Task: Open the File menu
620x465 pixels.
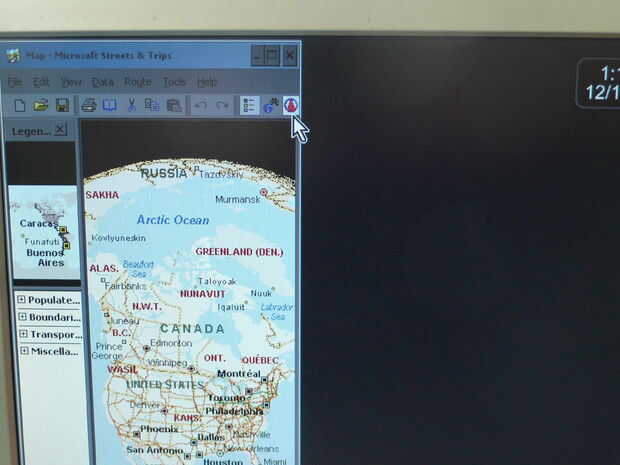Action: click(15, 82)
